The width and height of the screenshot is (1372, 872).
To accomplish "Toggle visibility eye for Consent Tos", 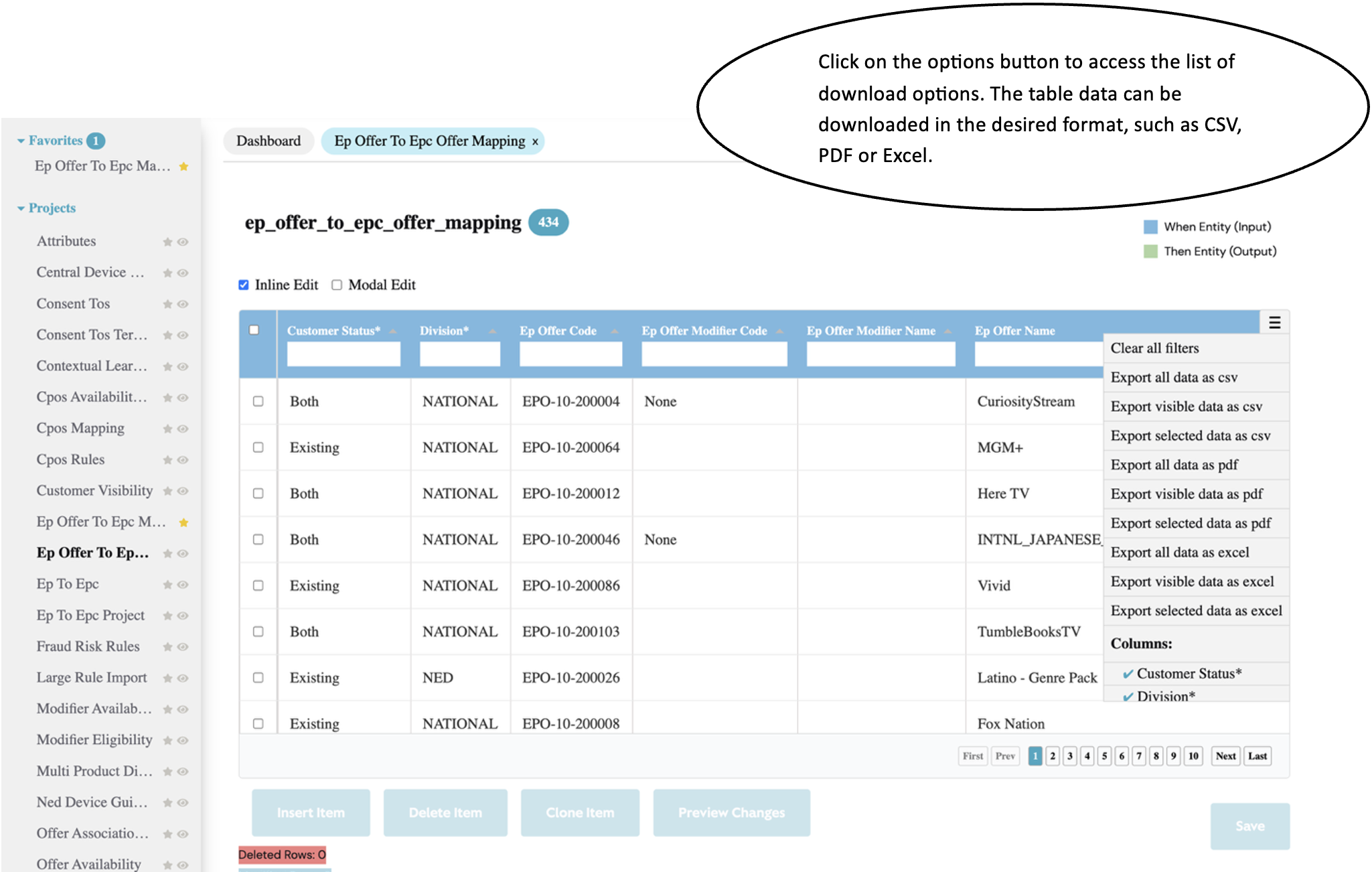I will 183,304.
